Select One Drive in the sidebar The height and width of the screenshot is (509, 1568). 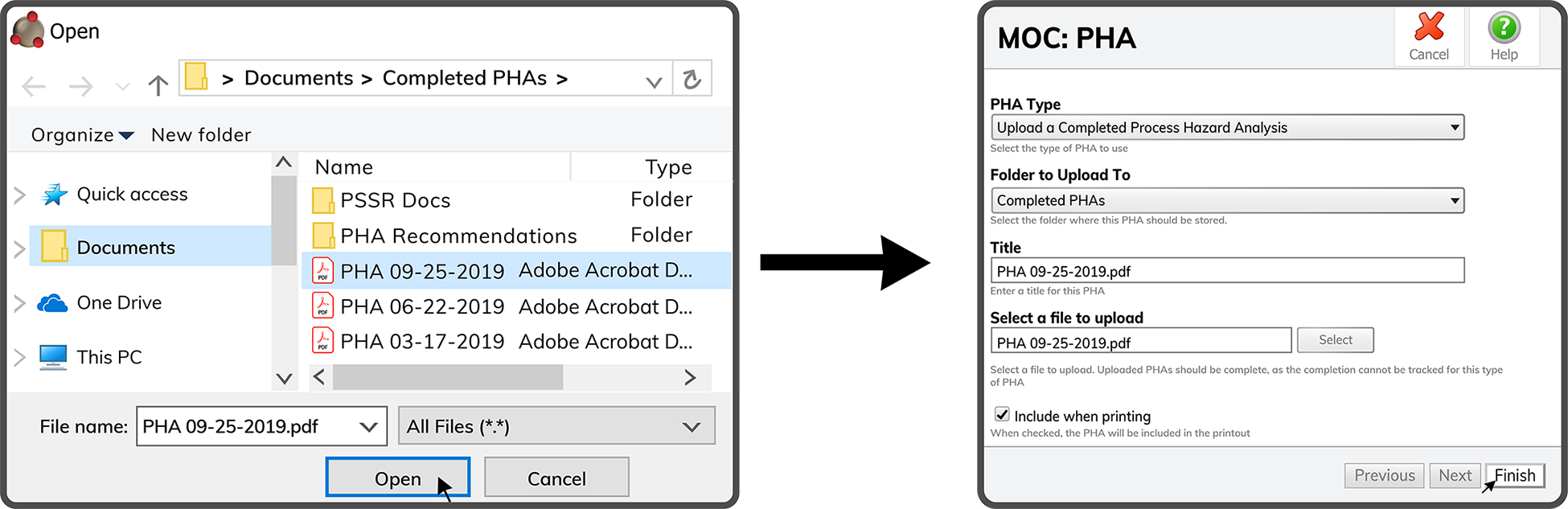click(119, 303)
